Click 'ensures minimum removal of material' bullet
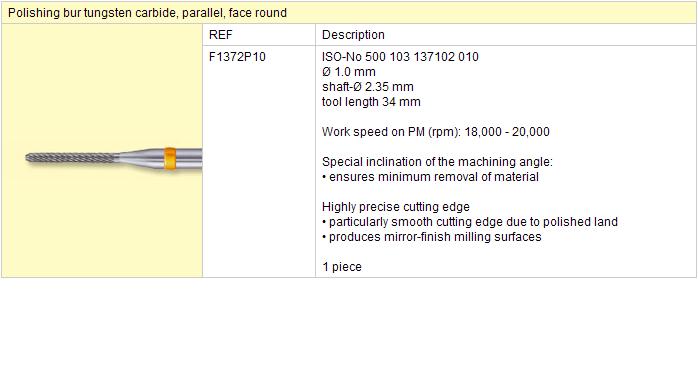The height and width of the screenshot is (391, 698). click(x=430, y=177)
